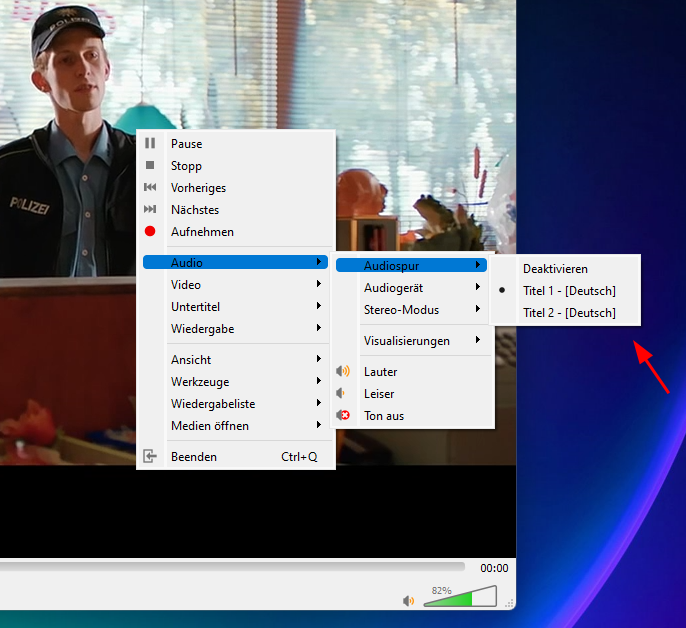The height and width of the screenshot is (628, 686).
Task: Click the Stopp square icon
Action: (x=150, y=165)
